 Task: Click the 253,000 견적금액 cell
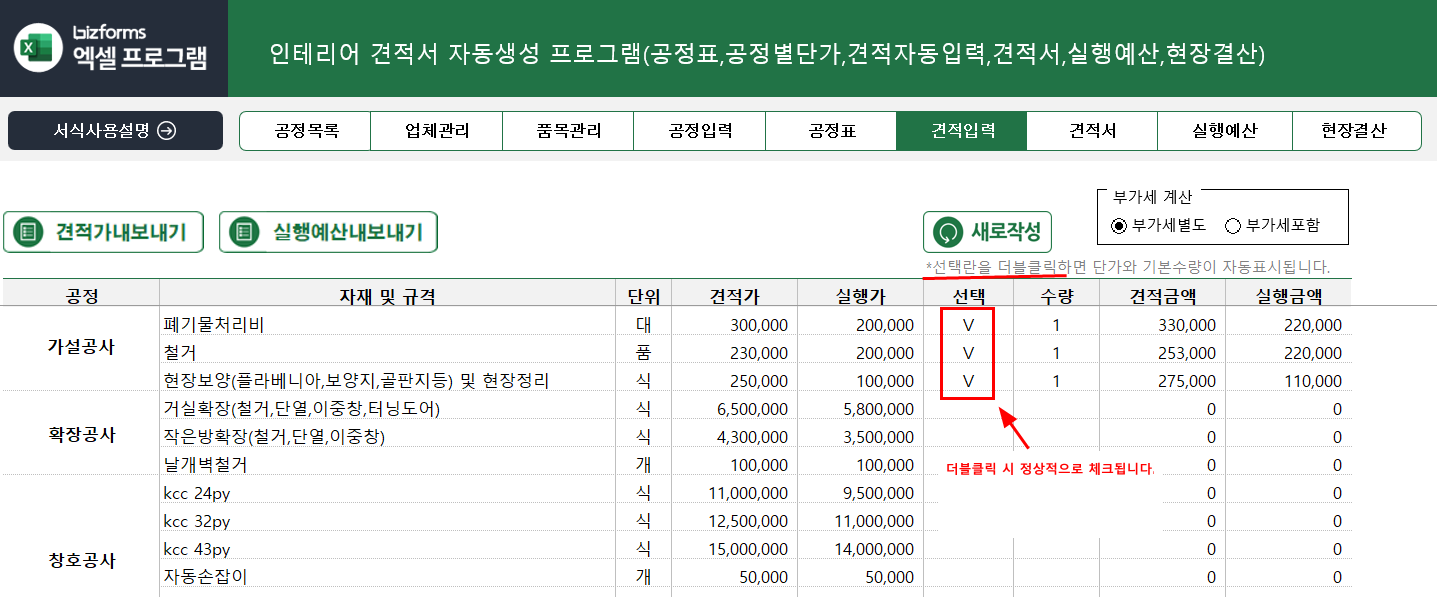[x=1162, y=352]
